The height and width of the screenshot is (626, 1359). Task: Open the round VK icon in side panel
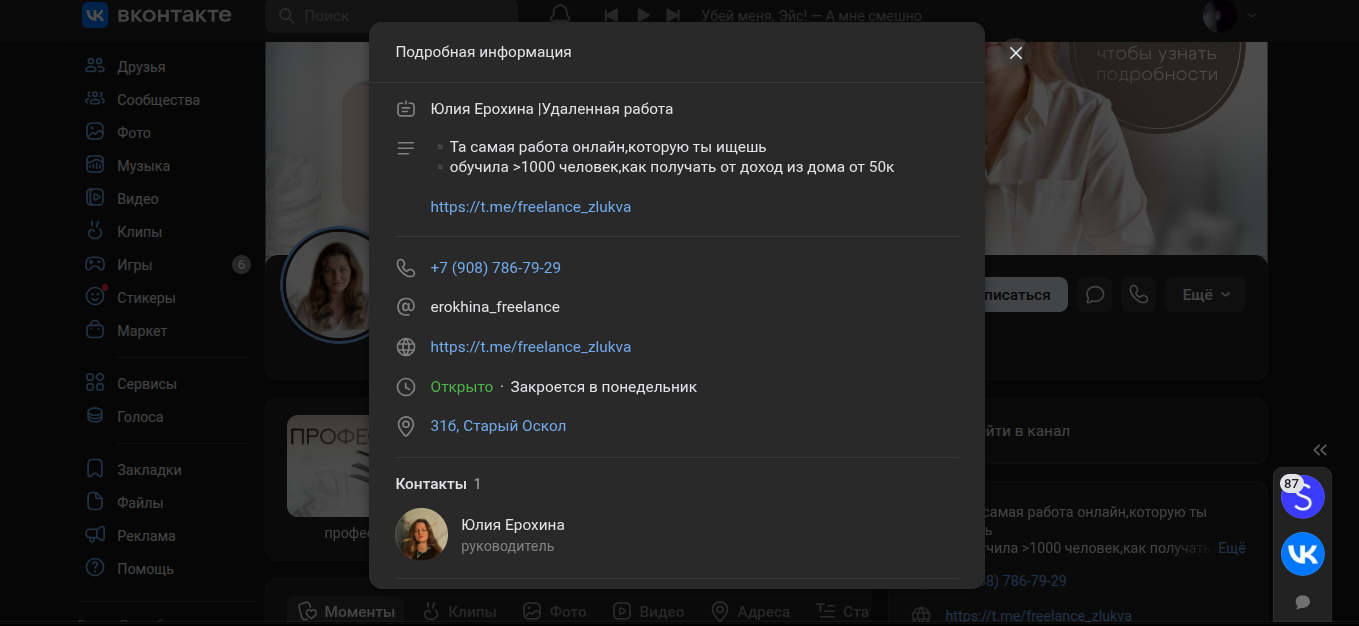pos(1302,554)
